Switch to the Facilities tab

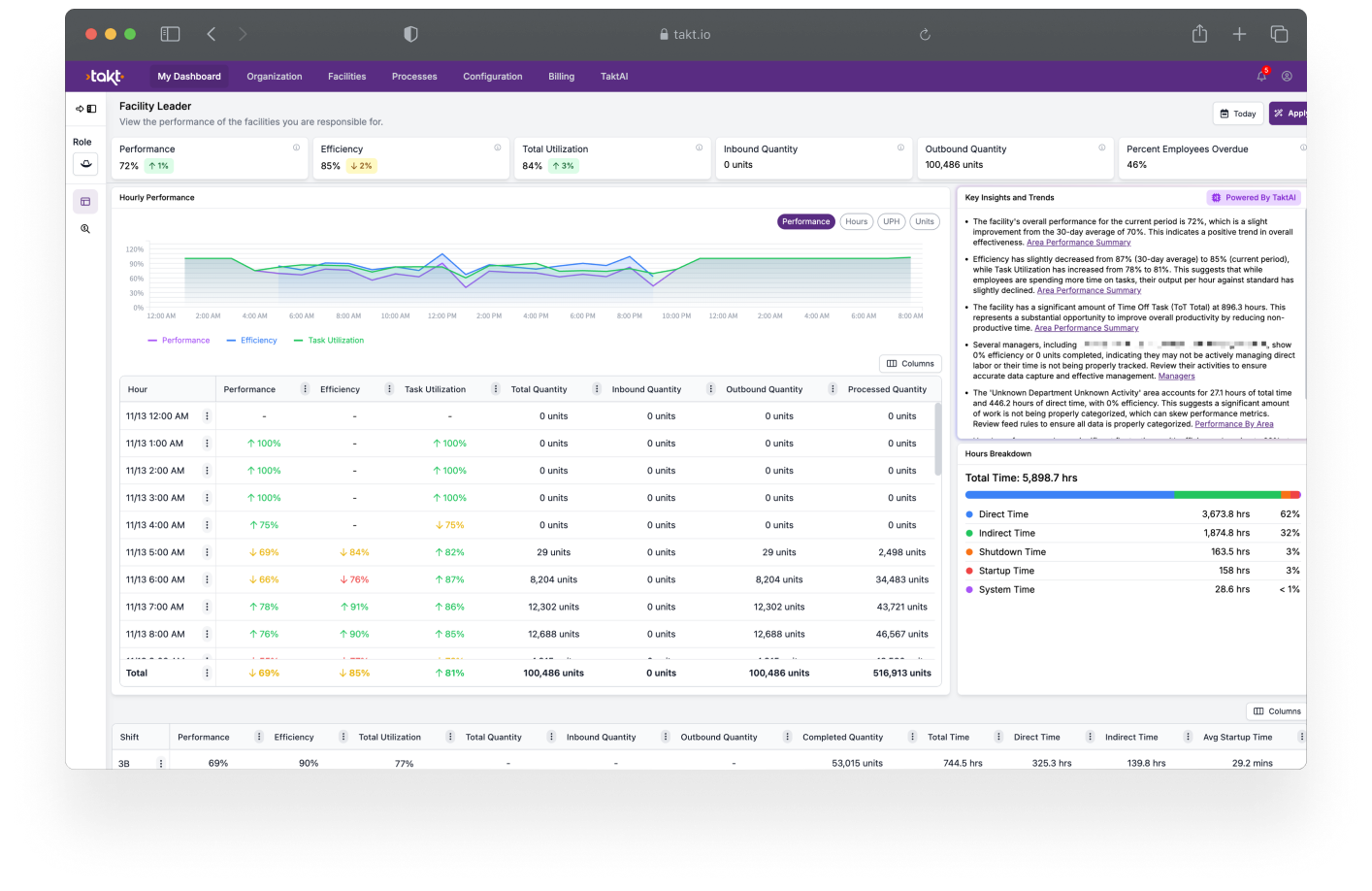[x=346, y=76]
